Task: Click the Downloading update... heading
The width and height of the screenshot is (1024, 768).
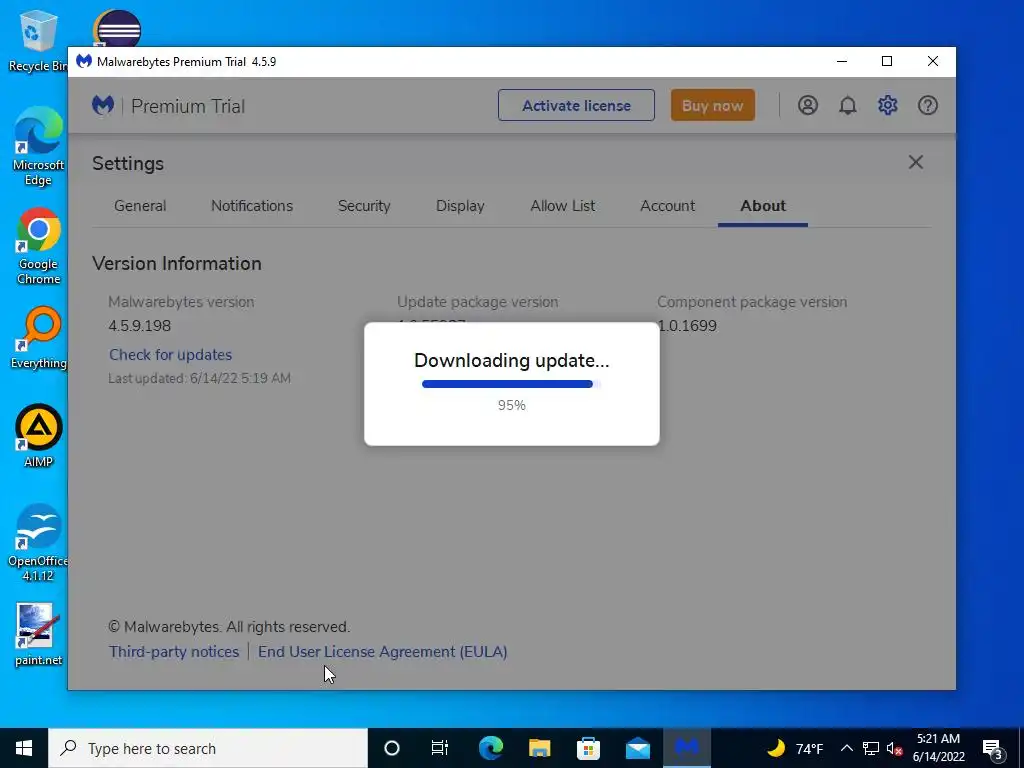Action: click(x=511, y=360)
